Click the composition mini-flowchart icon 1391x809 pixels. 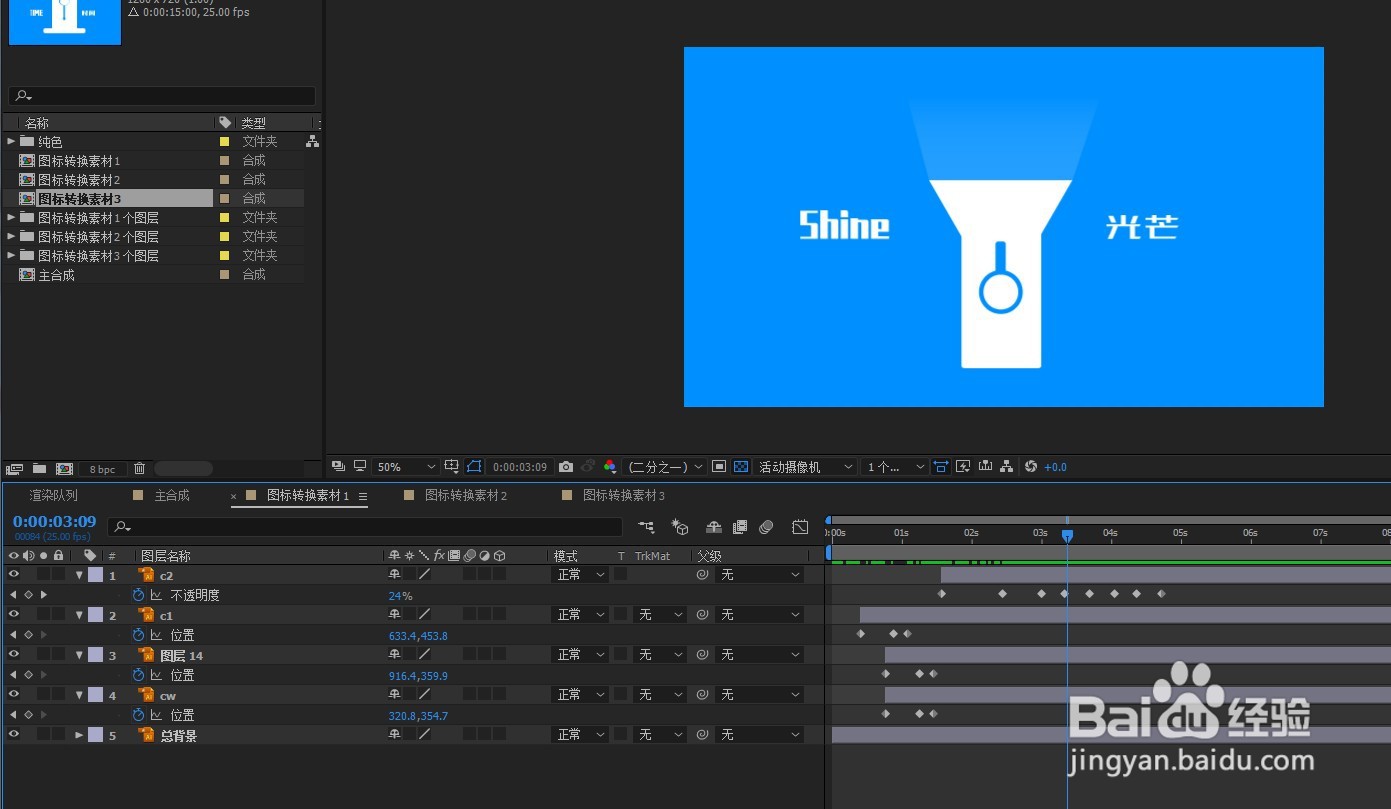pos(647,526)
